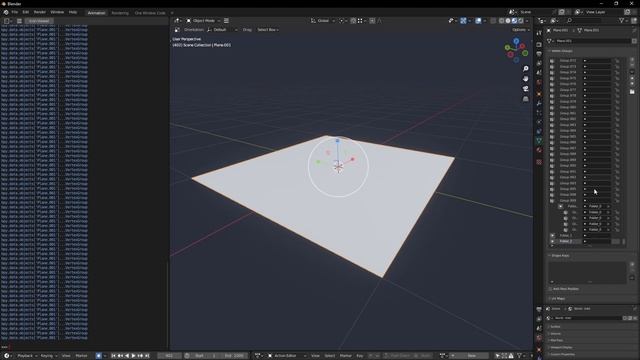Switch perspective/orthographic with the grid gizmo
The height and width of the screenshot is (360, 640).
coord(526,99)
